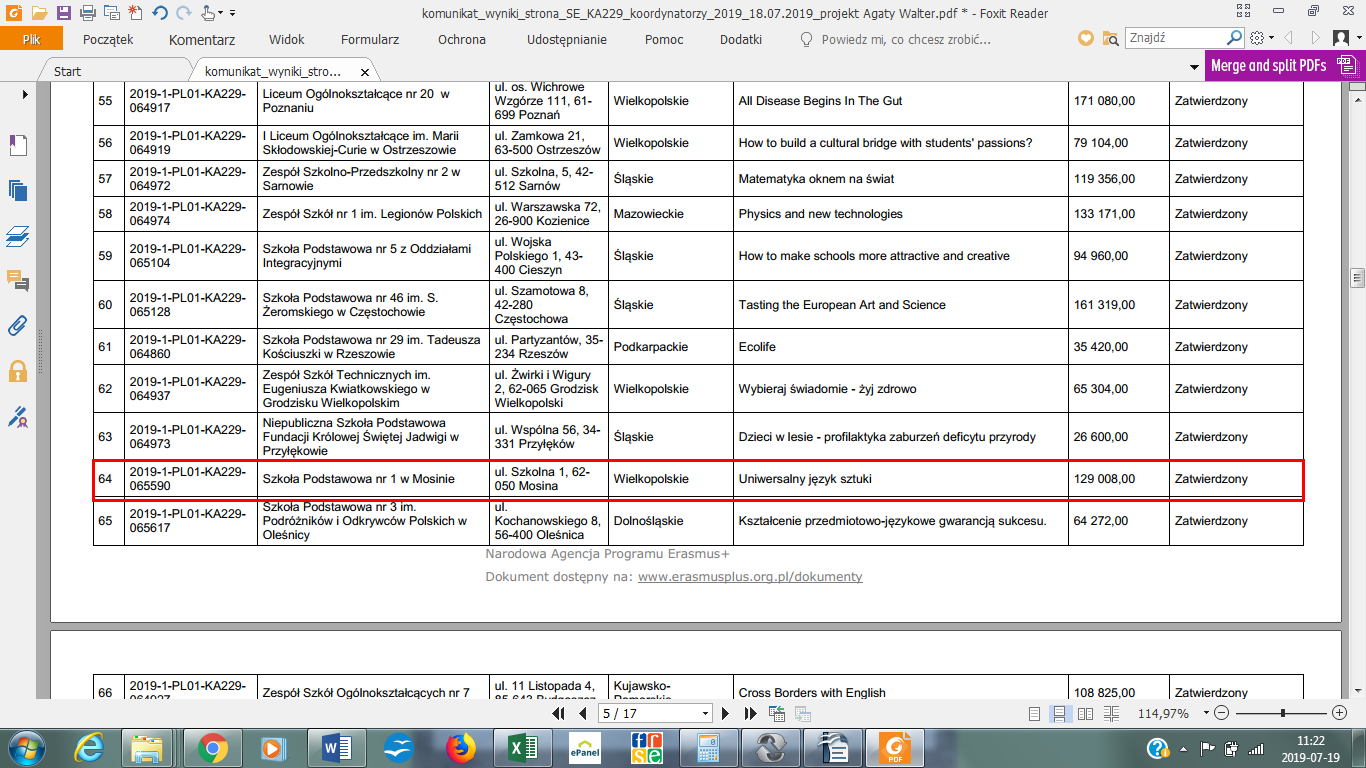Click the zoom slider in status bar
This screenshot has width=1366, height=768.
pos(1281,713)
